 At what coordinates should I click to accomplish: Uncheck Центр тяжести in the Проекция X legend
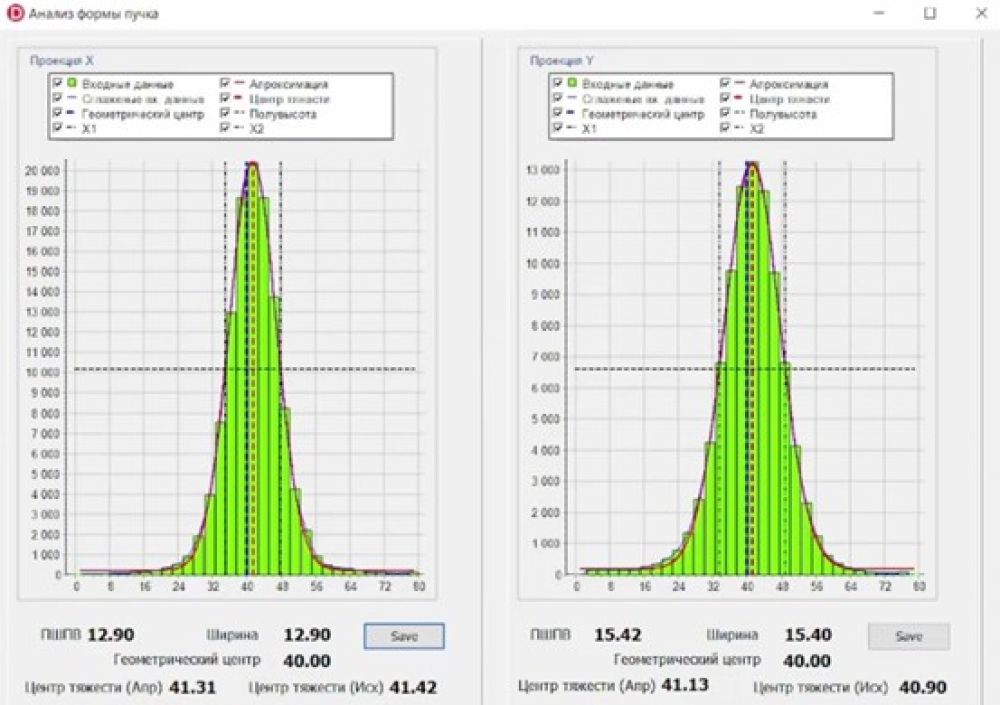224,99
